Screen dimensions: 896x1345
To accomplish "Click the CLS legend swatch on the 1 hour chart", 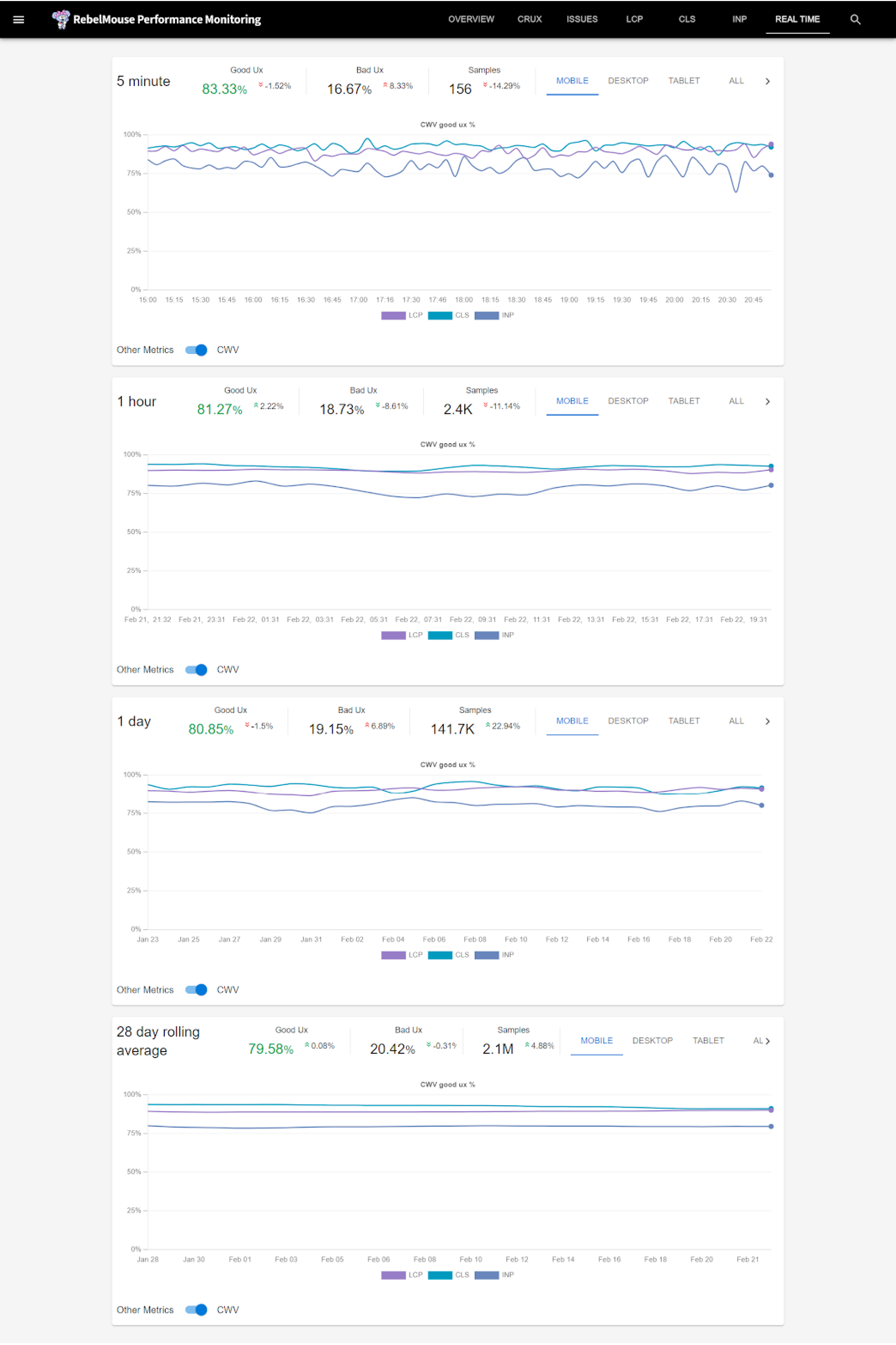I will [440, 635].
